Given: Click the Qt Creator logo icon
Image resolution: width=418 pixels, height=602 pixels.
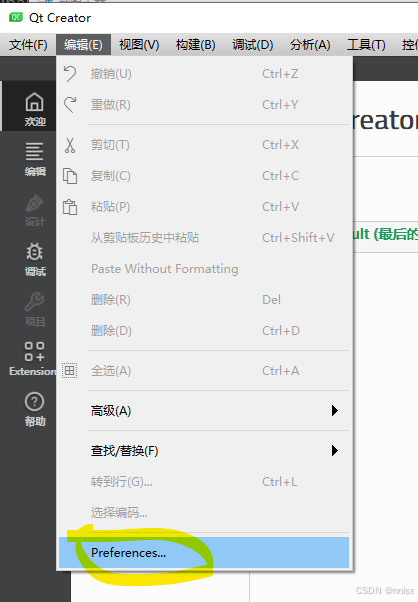Looking at the screenshot, I should [16, 17].
